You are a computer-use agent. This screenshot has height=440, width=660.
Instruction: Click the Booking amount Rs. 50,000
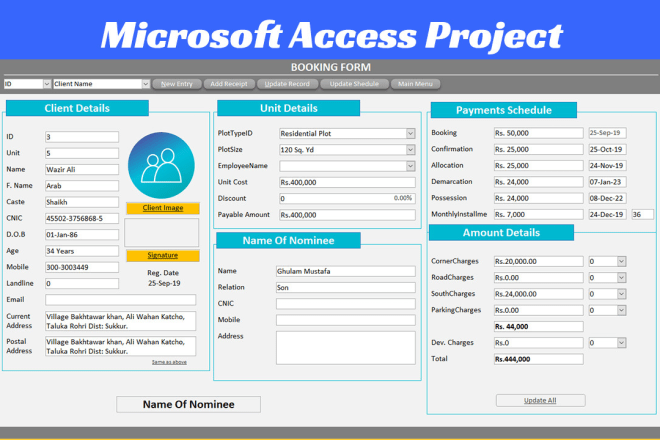click(538, 133)
